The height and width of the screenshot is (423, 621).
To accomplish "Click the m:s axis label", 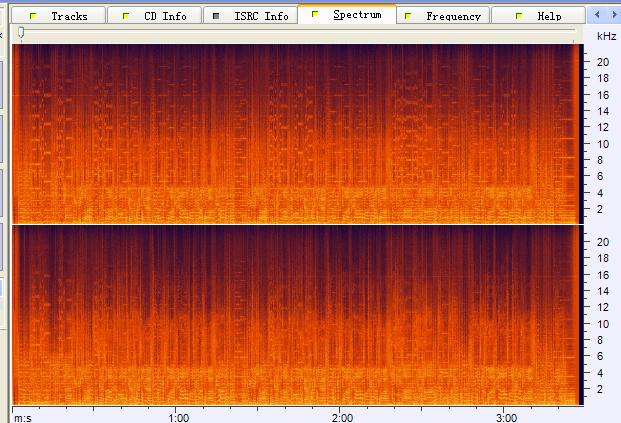I will 23,418.
